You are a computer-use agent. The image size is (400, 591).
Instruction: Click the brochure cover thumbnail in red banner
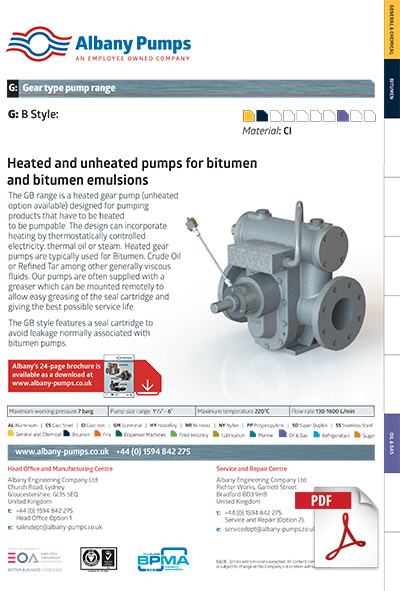[119, 376]
